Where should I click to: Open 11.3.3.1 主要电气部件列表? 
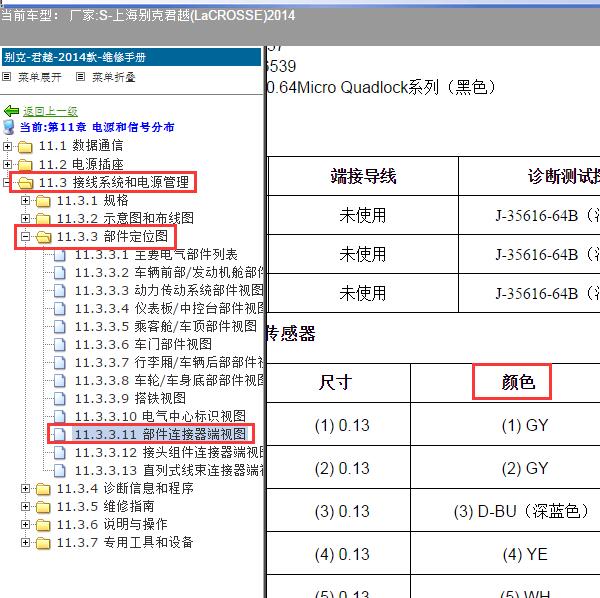(x=156, y=255)
